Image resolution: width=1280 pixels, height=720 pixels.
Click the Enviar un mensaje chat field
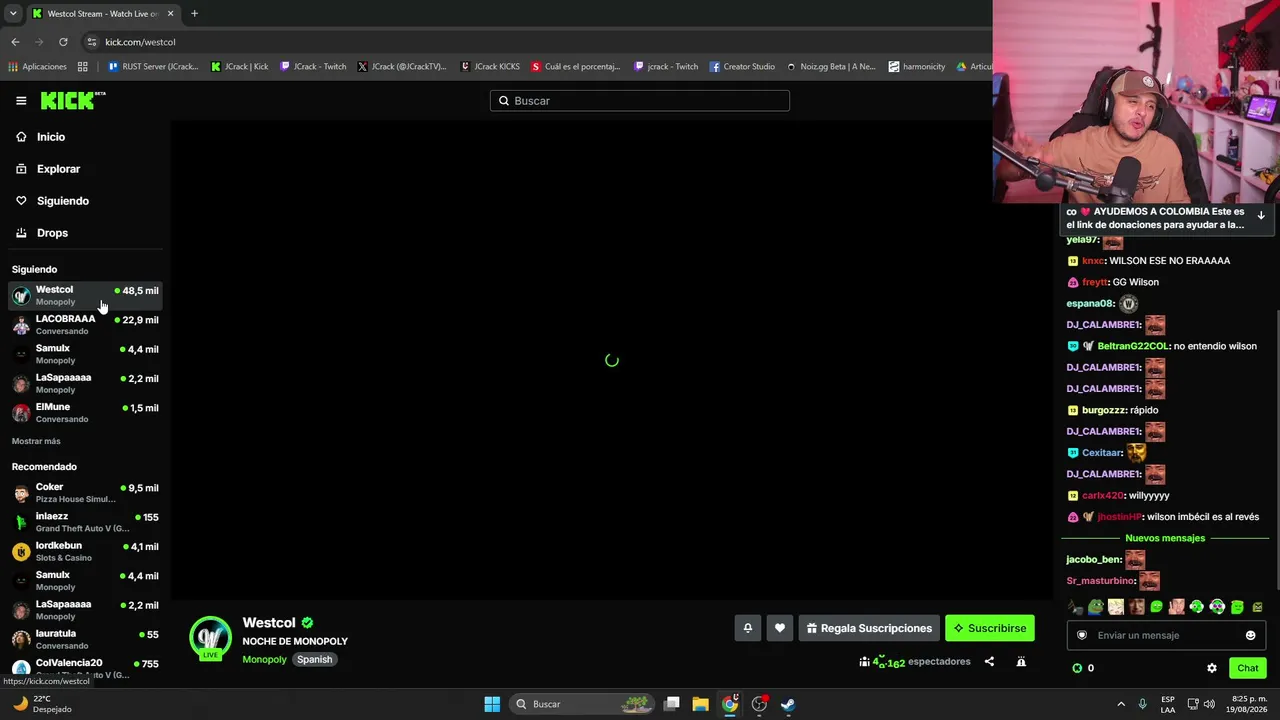pyautogui.click(x=1167, y=635)
